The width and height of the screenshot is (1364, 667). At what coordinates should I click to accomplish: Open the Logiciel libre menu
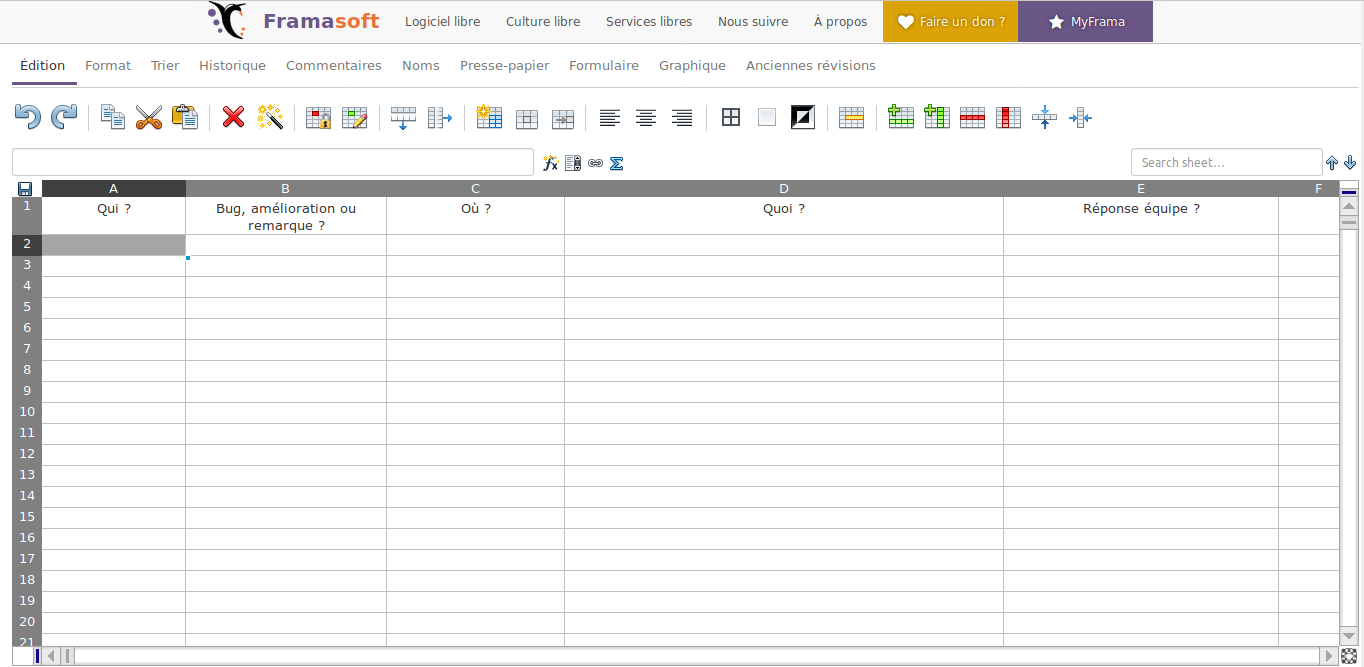tap(442, 22)
